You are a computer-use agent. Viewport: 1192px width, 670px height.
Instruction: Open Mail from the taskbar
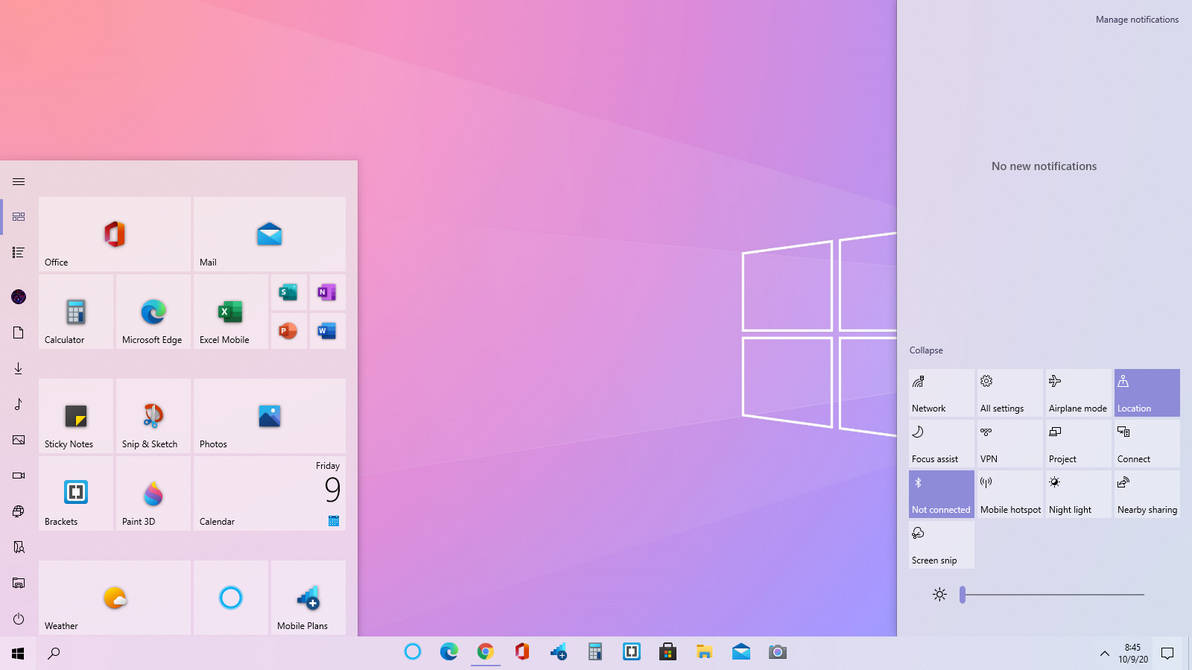pyautogui.click(x=740, y=652)
